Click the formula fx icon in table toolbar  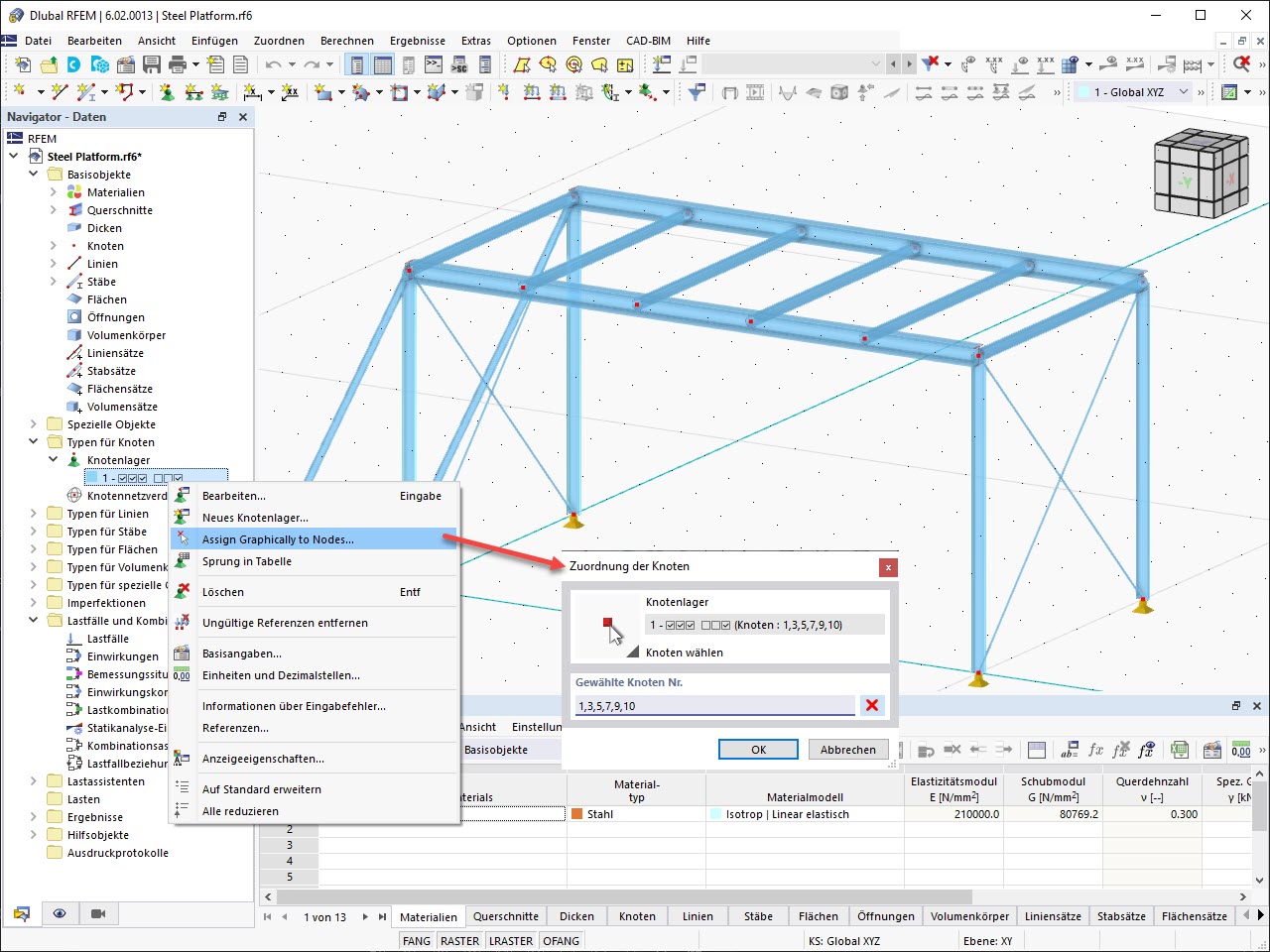click(x=1095, y=750)
